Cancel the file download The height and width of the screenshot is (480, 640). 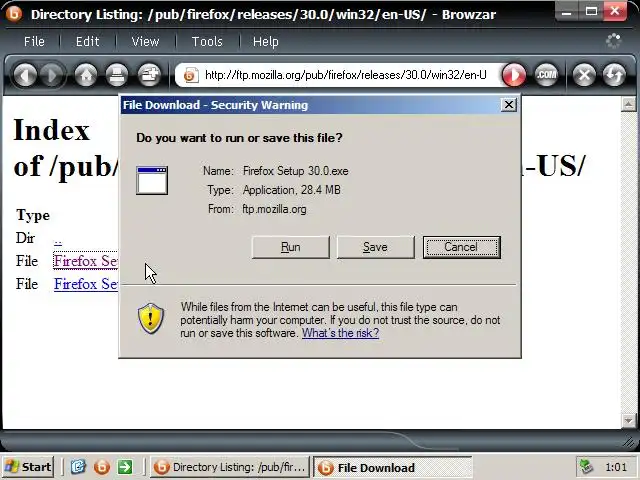[462, 247]
